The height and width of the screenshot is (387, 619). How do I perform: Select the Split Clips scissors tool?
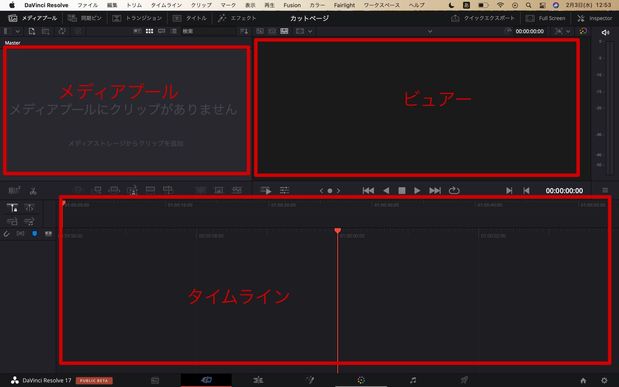34,191
